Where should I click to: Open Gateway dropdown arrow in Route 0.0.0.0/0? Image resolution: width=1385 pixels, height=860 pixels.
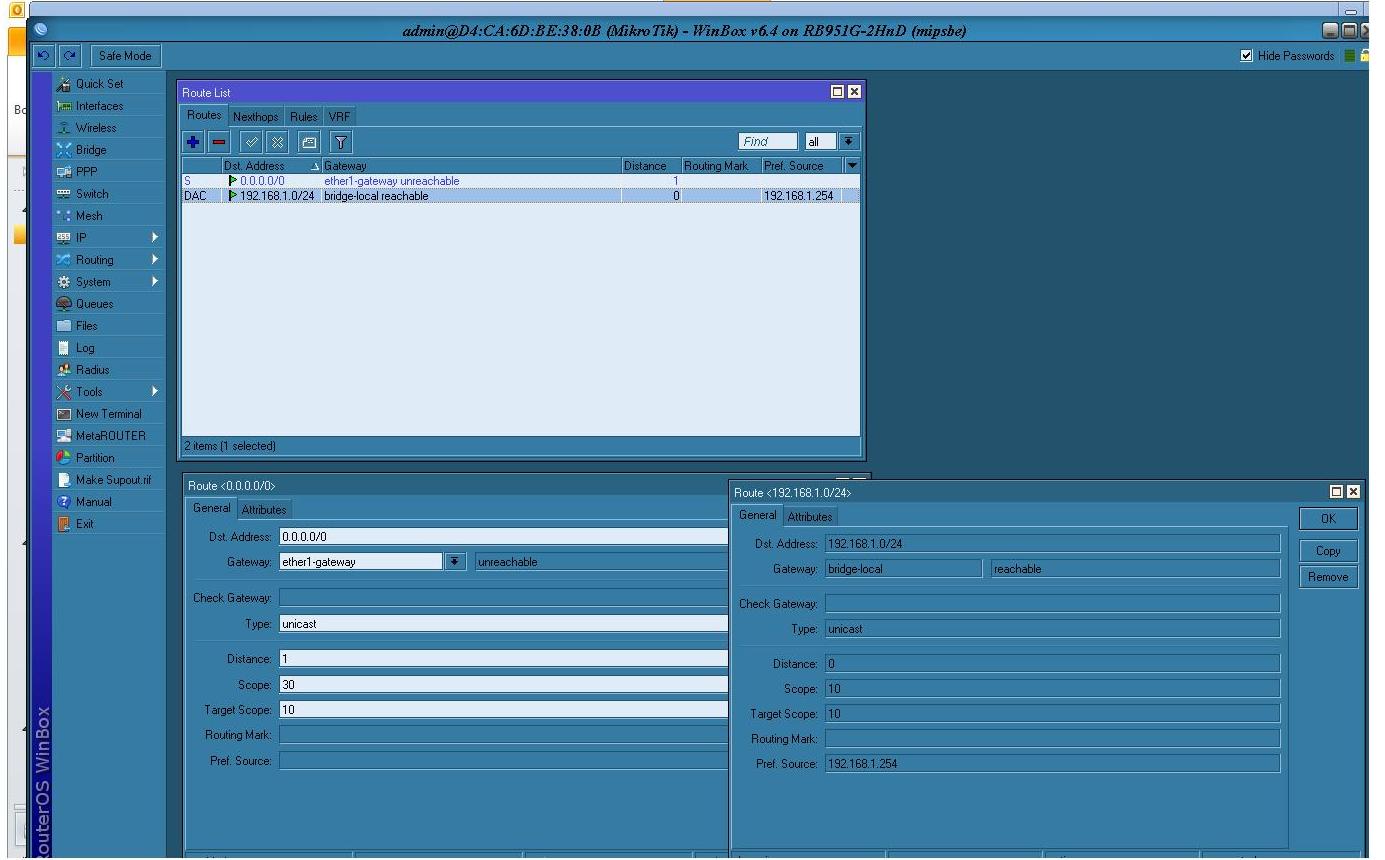455,562
